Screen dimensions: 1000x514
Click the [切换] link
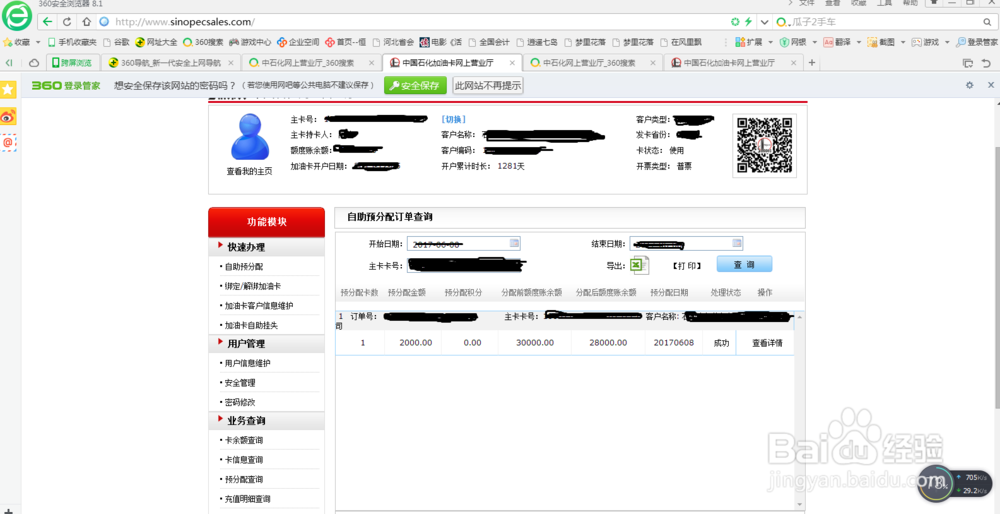click(x=454, y=119)
